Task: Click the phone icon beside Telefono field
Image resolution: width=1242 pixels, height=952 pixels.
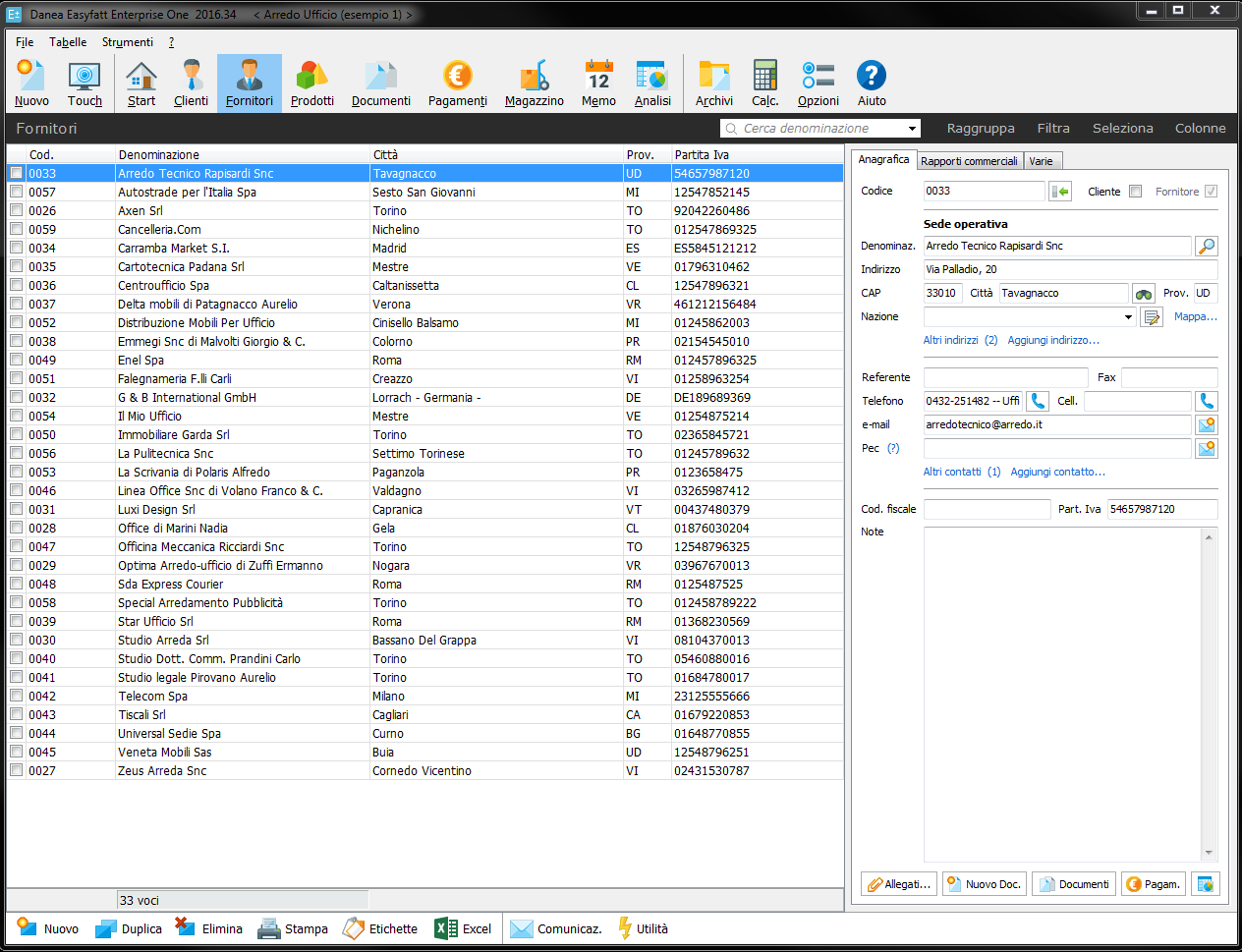Action: coord(1038,402)
